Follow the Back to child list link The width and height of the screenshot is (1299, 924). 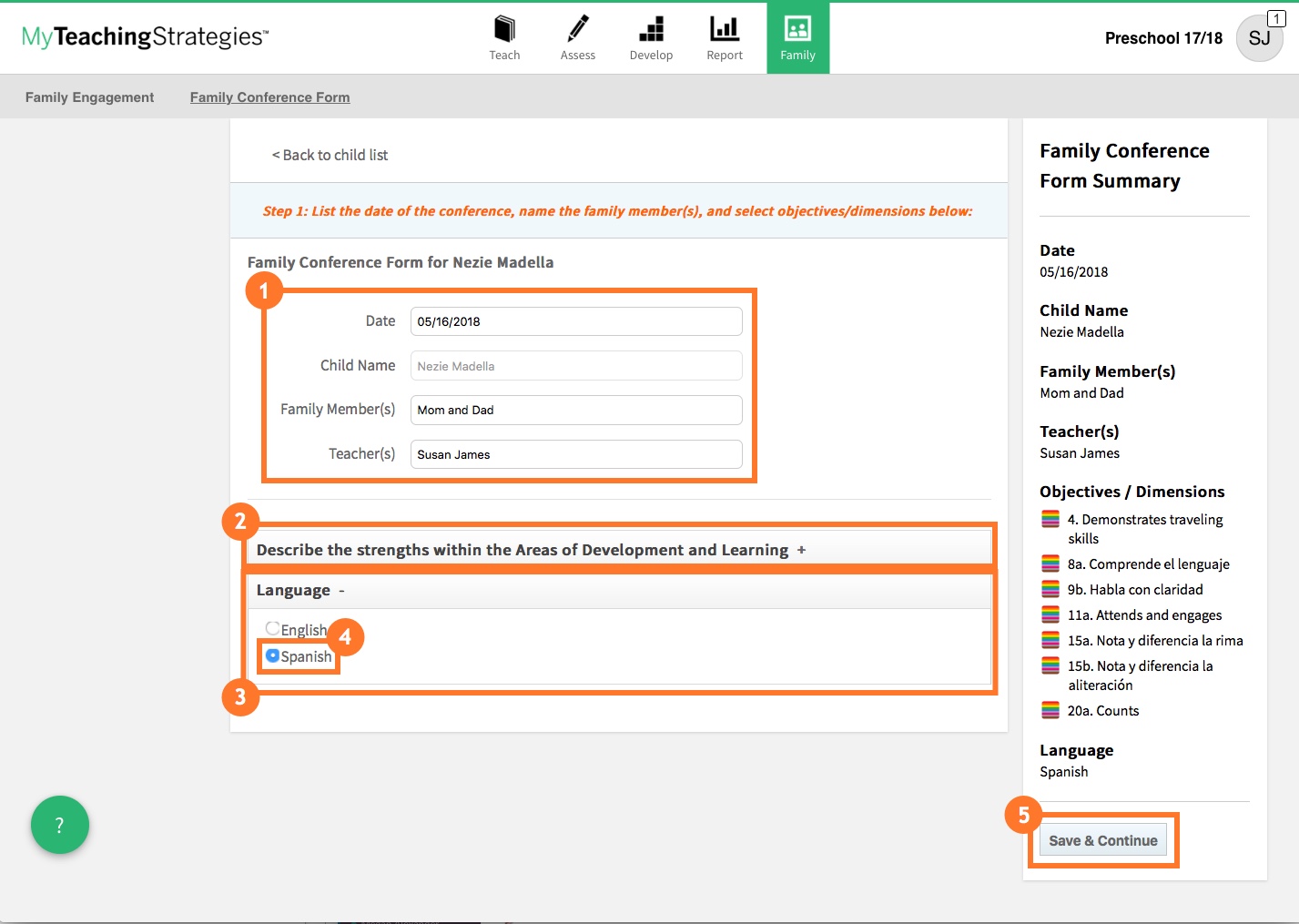[330, 155]
